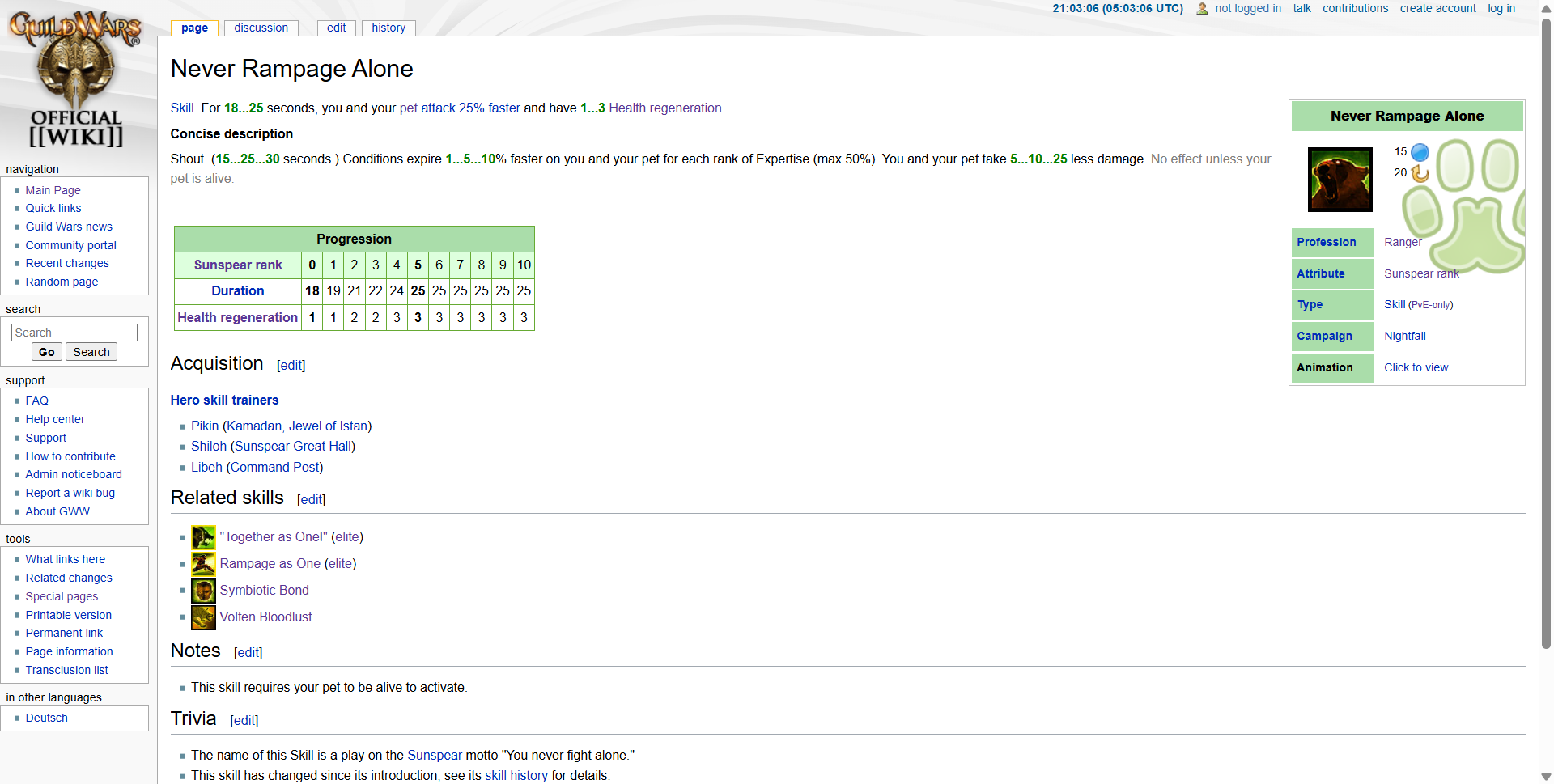This screenshot has width=1554, height=784.
Task: Click the log in link
Action: click(x=1501, y=8)
